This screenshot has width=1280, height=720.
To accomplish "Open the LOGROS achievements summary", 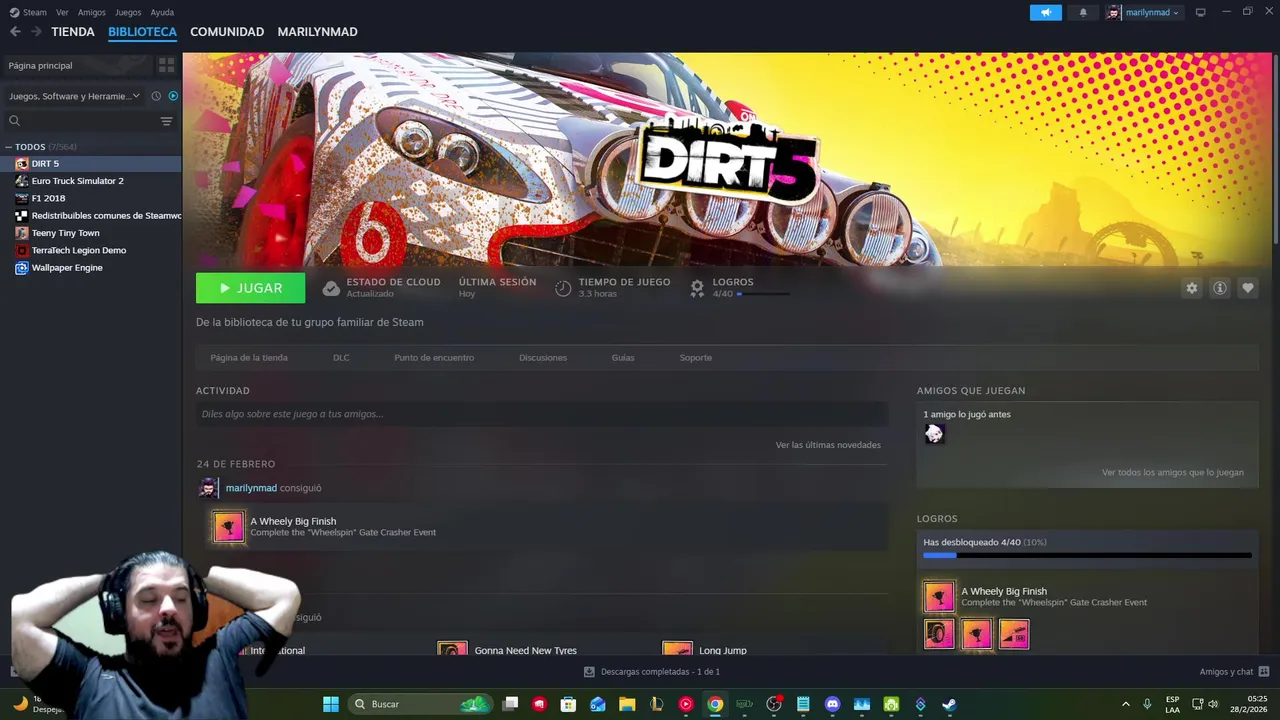I will 739,287.
